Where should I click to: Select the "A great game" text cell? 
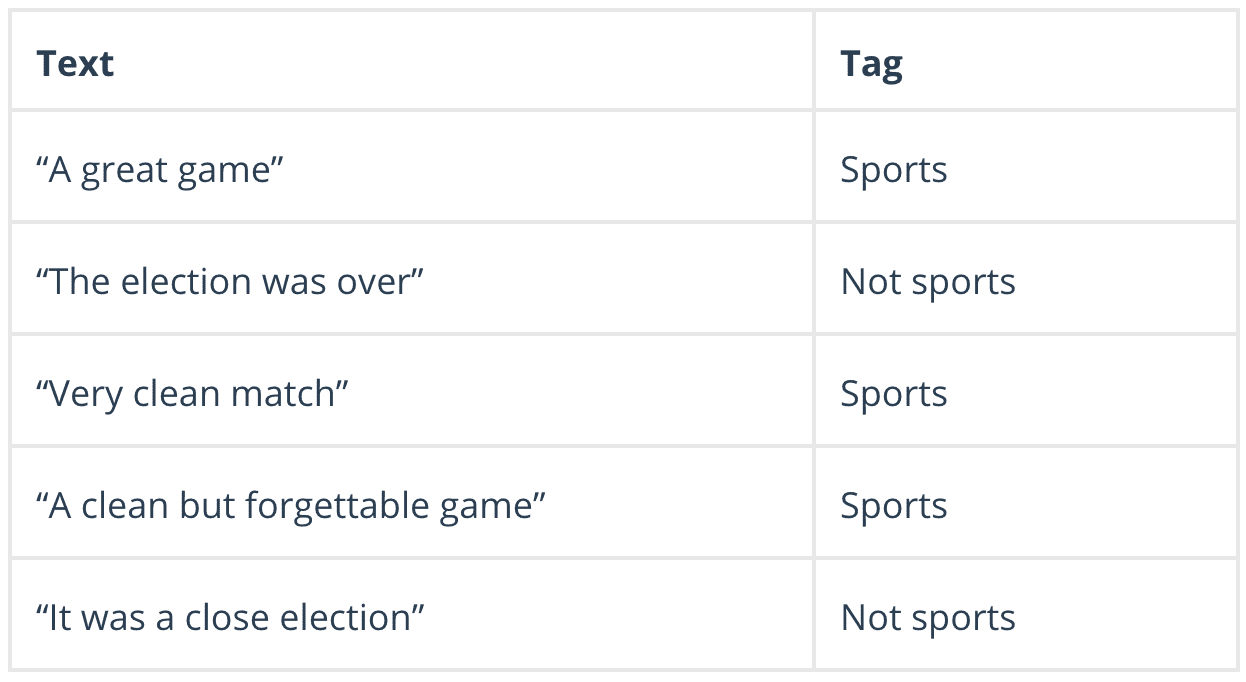tap(160, 170)
